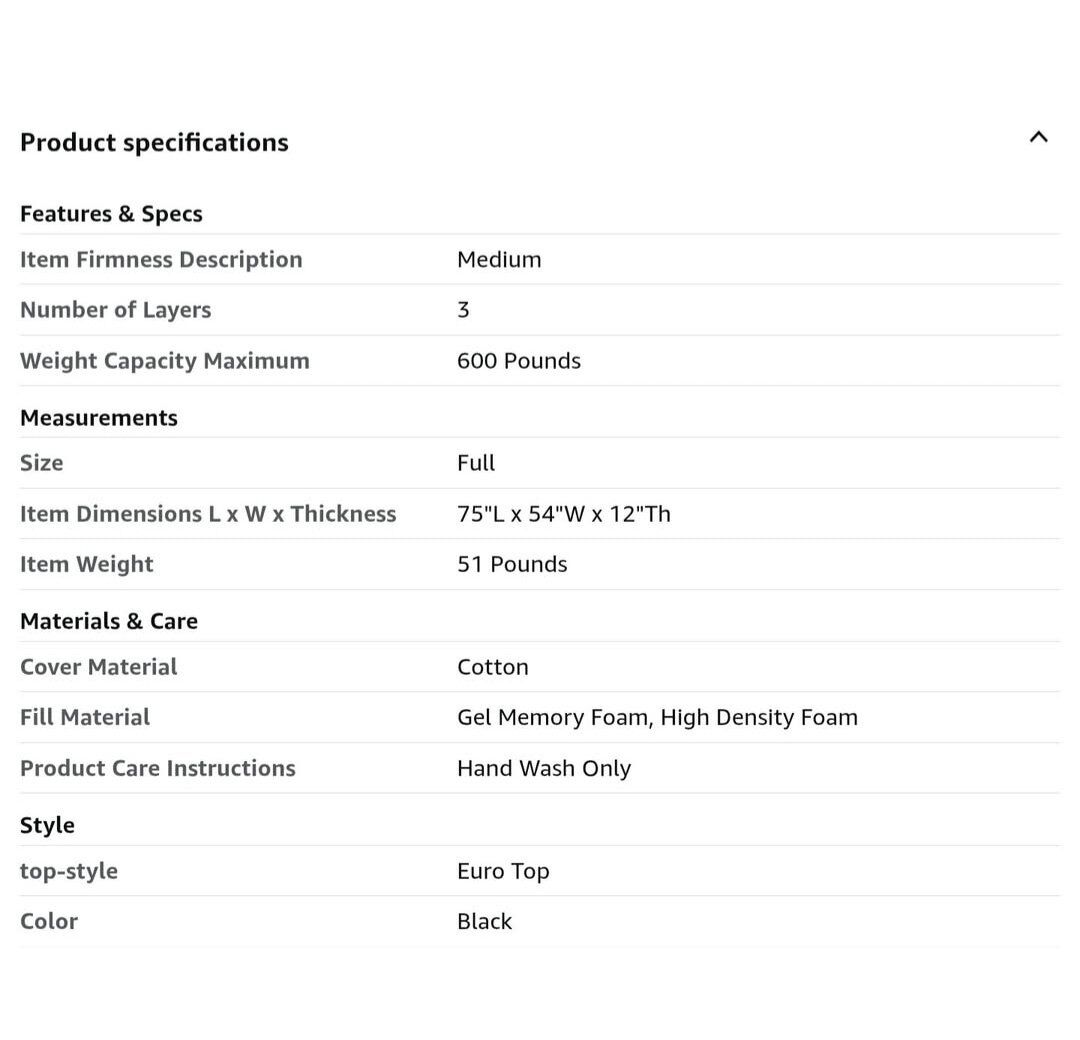Click the Measurements section heading
The width and height of the screenshot is (1080, 1040).
pyautogui.click(x=99, y=418)
